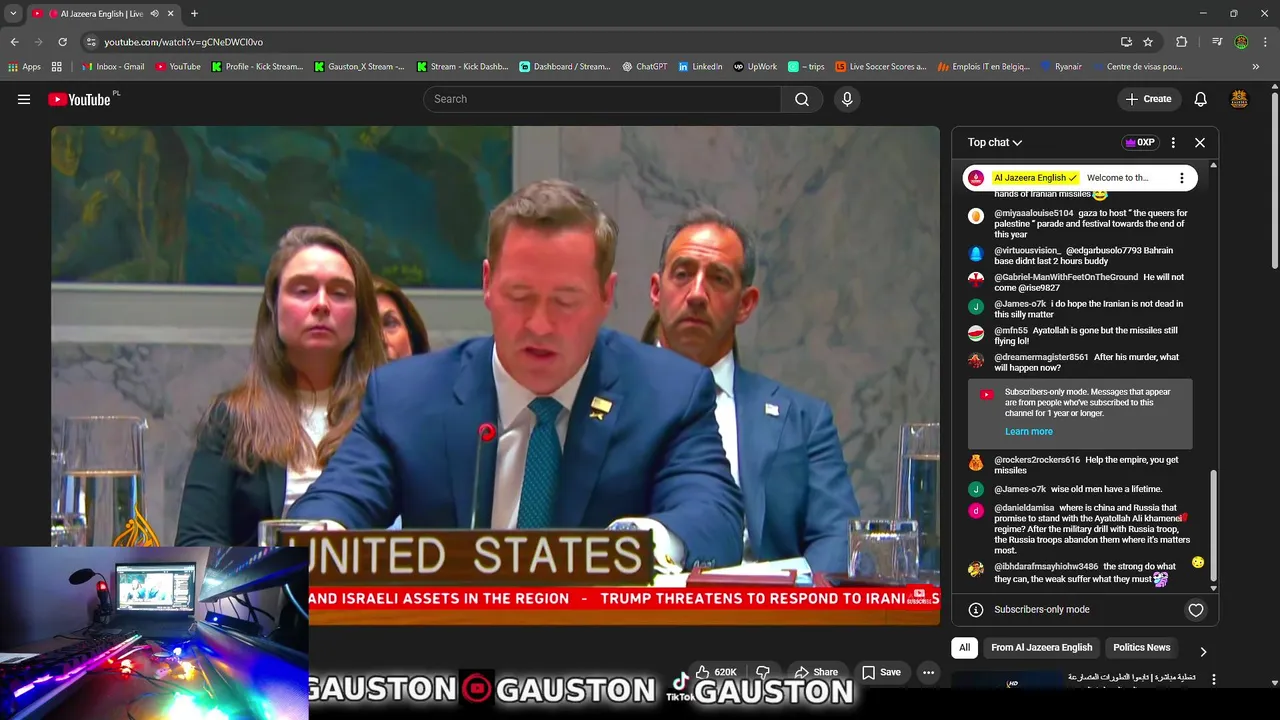Install app icon in the address bar

(1126, 42)
